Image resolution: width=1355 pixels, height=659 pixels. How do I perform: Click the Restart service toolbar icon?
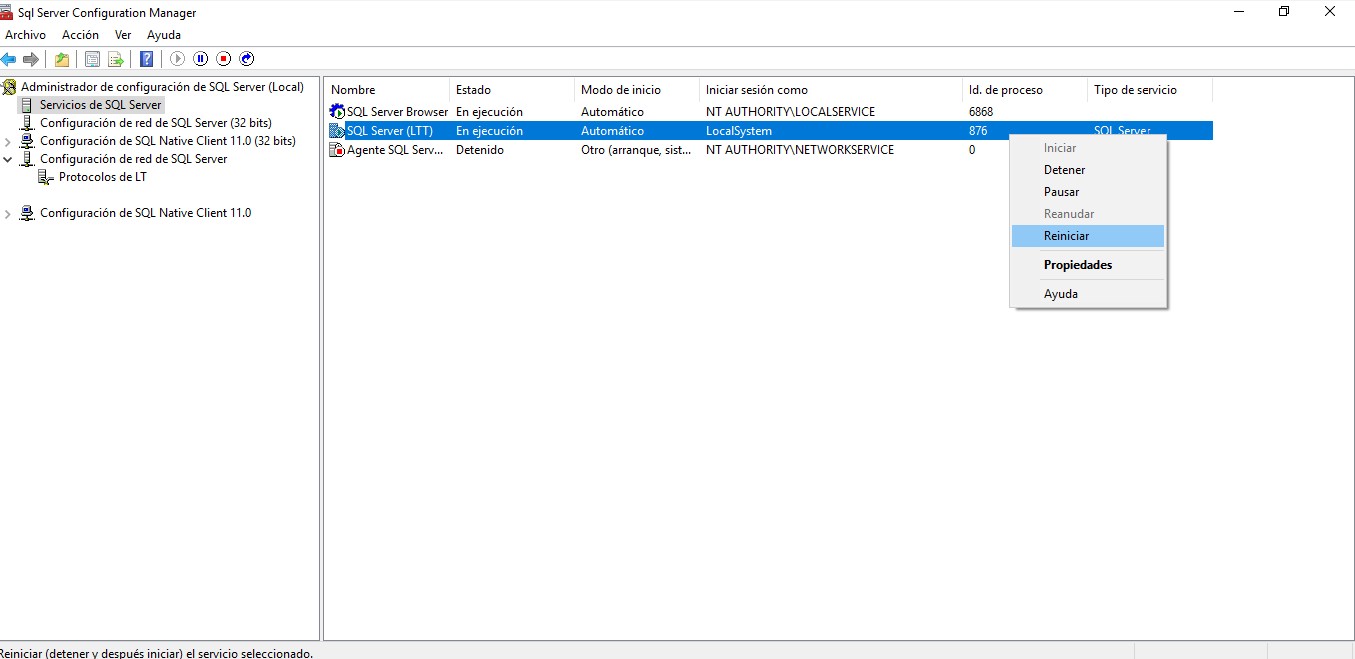click(247, 59)
